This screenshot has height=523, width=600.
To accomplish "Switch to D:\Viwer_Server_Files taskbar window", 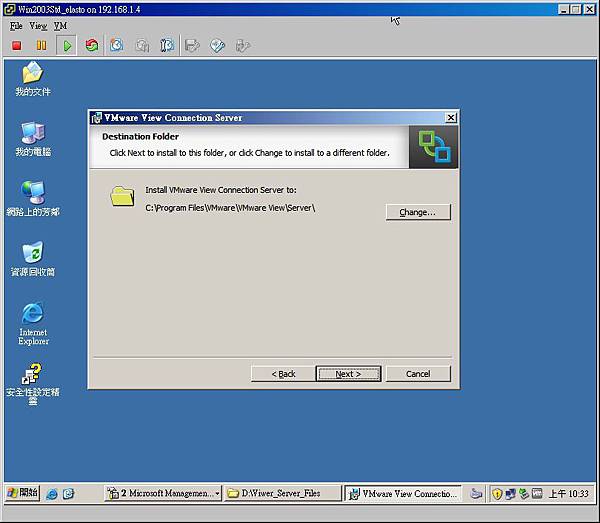I will pyautogui.click(x=282, y=493).
